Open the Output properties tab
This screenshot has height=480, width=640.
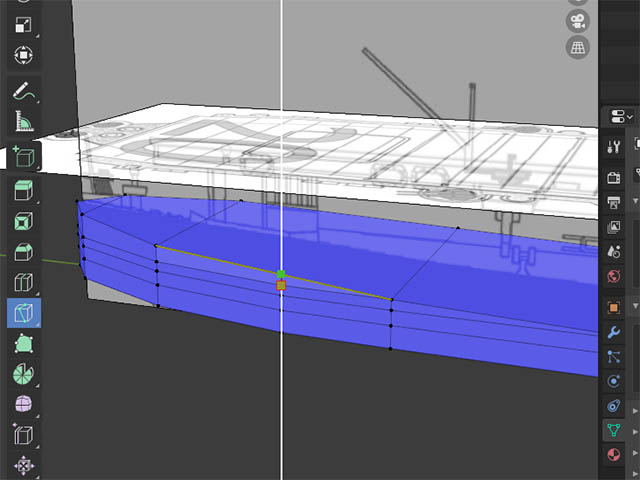pyautogui.click(x=613, y=202)
